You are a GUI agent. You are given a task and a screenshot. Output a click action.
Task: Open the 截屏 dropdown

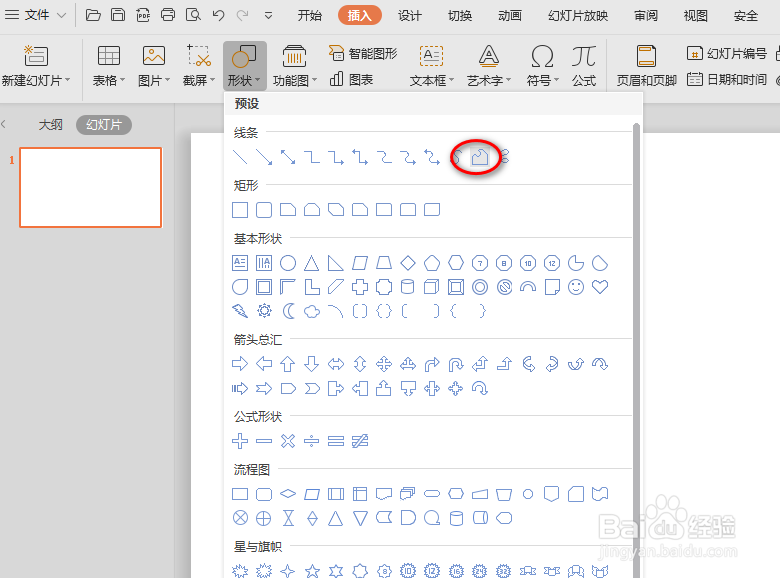[199, 66]
